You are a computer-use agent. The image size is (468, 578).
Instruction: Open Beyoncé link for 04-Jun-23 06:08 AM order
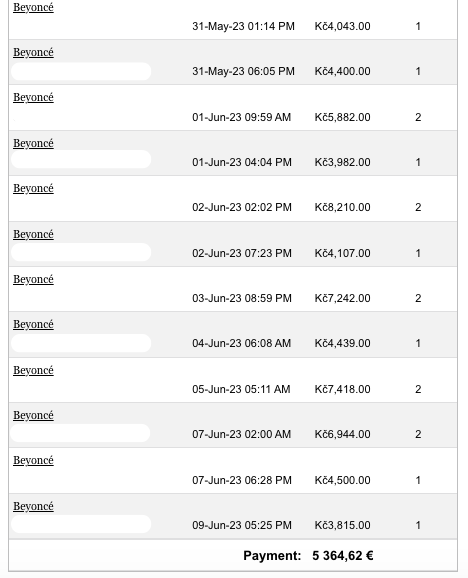(33, 324)
